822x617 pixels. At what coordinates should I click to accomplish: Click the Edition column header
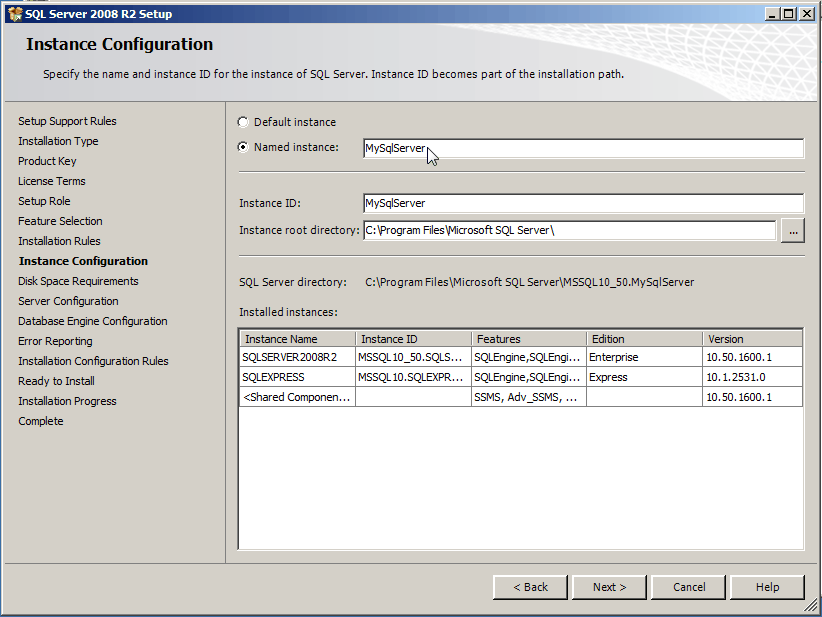(x=643, y=339)
